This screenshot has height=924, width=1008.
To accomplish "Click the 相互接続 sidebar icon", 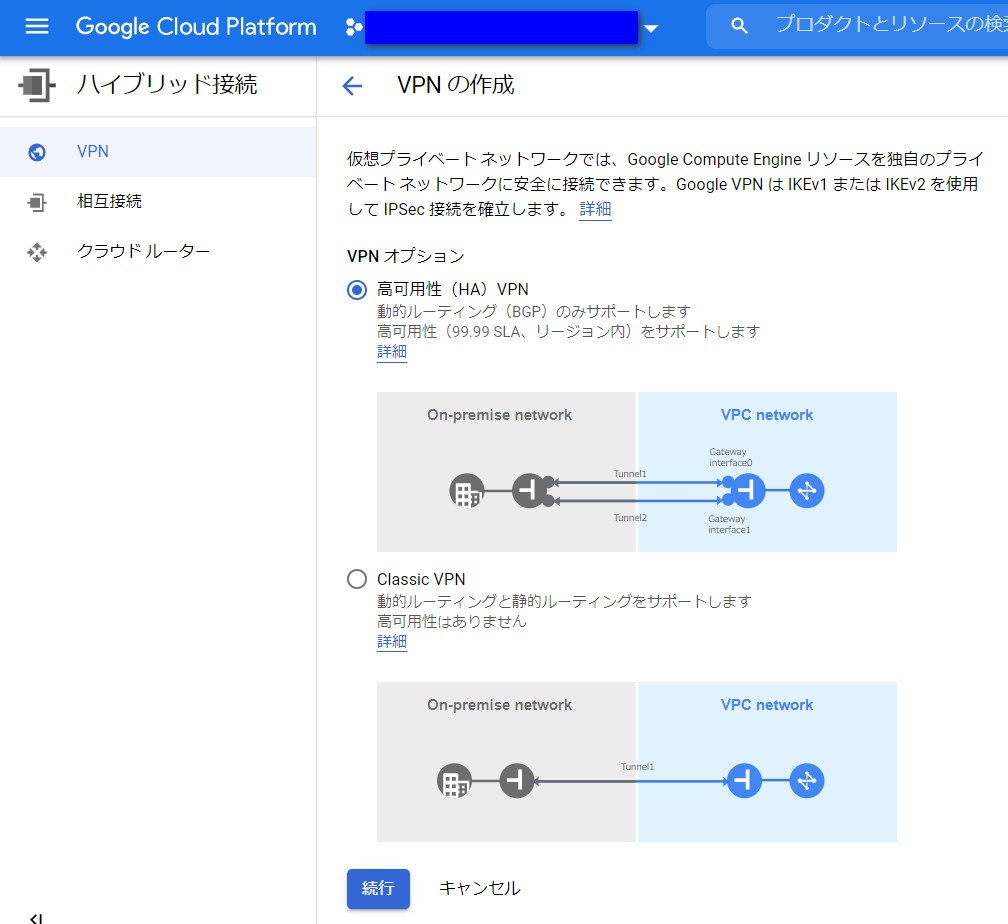I will coord(37,202).
